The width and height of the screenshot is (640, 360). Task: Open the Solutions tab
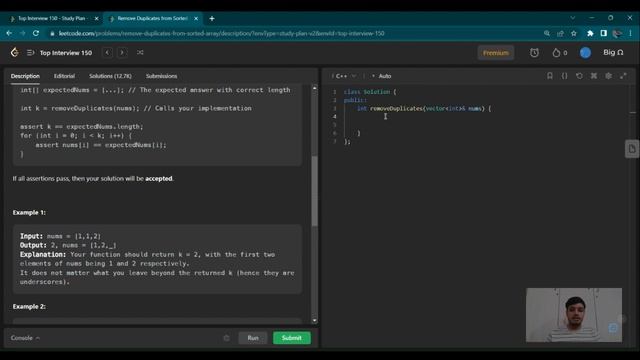pyautogui.click(x=110, y=76)
